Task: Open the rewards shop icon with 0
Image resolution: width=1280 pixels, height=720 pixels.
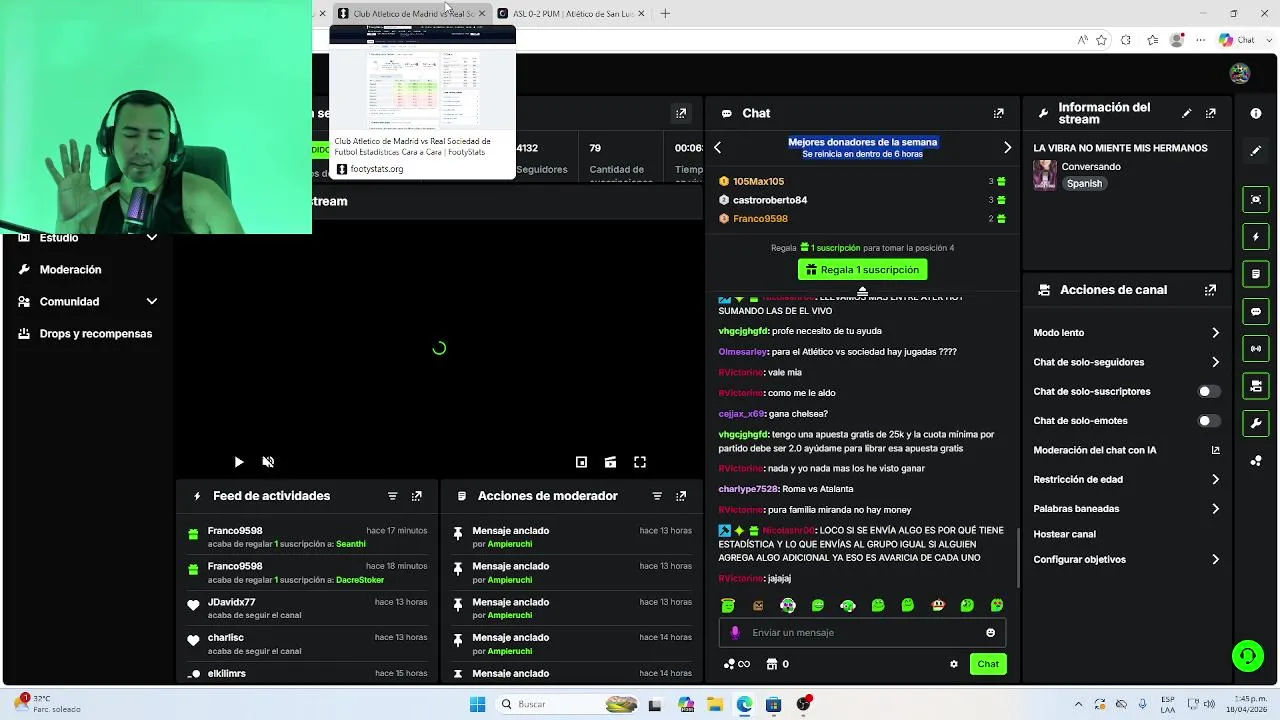Action: pos(777,664)
